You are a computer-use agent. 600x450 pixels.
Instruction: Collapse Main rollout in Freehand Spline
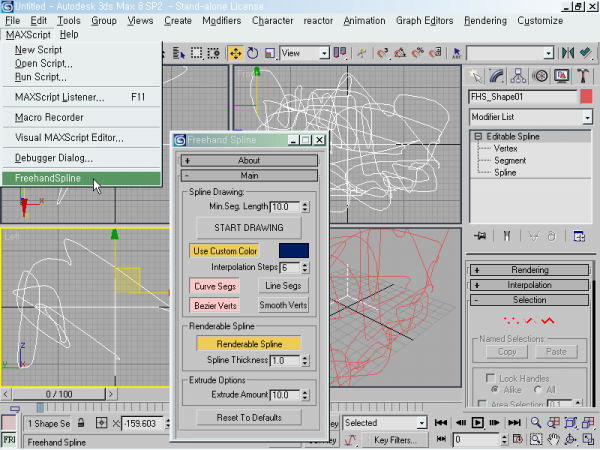coord(249,176)
